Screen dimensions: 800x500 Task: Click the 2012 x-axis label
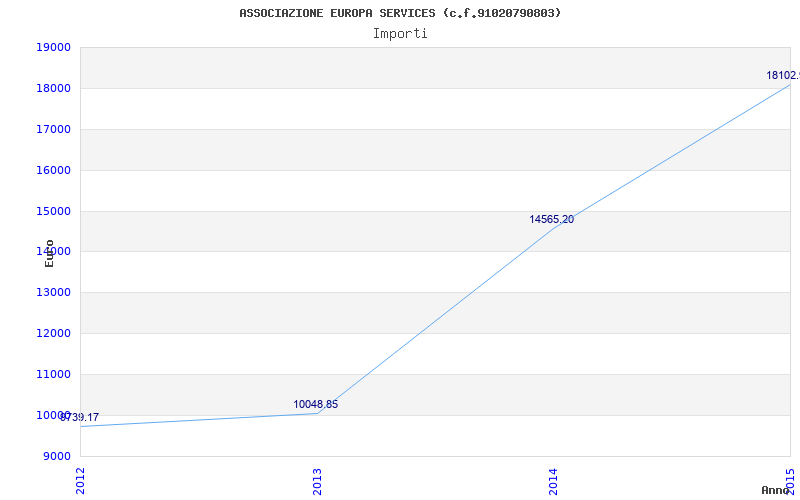(80, 481)
